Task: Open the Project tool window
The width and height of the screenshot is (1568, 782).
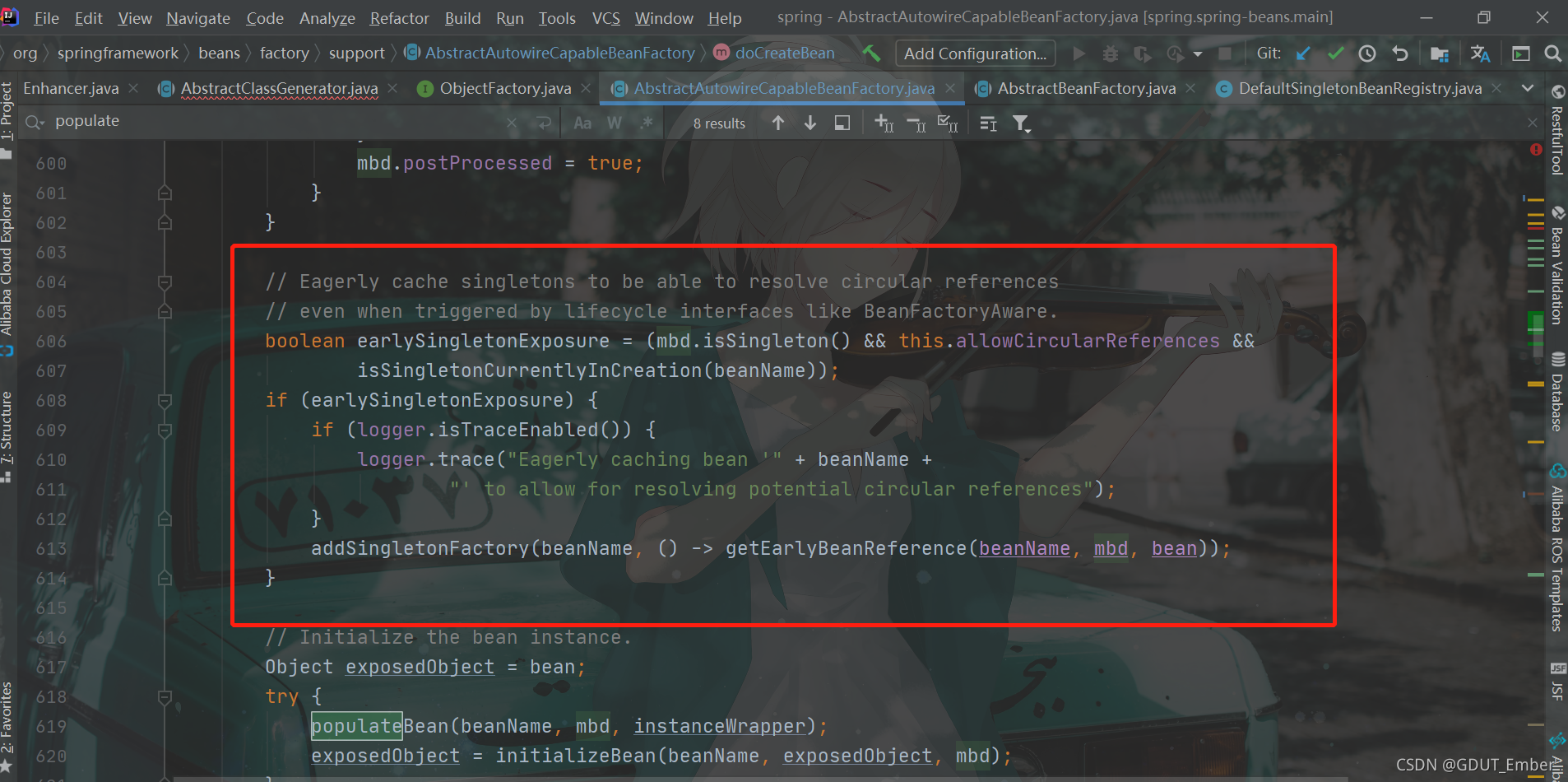Action: (7, 119)
